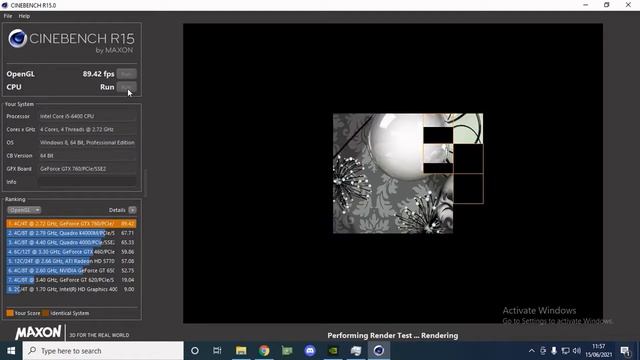Open the Windows Start menu
Viewport: 640px width, 360px height.
(11, 351)
